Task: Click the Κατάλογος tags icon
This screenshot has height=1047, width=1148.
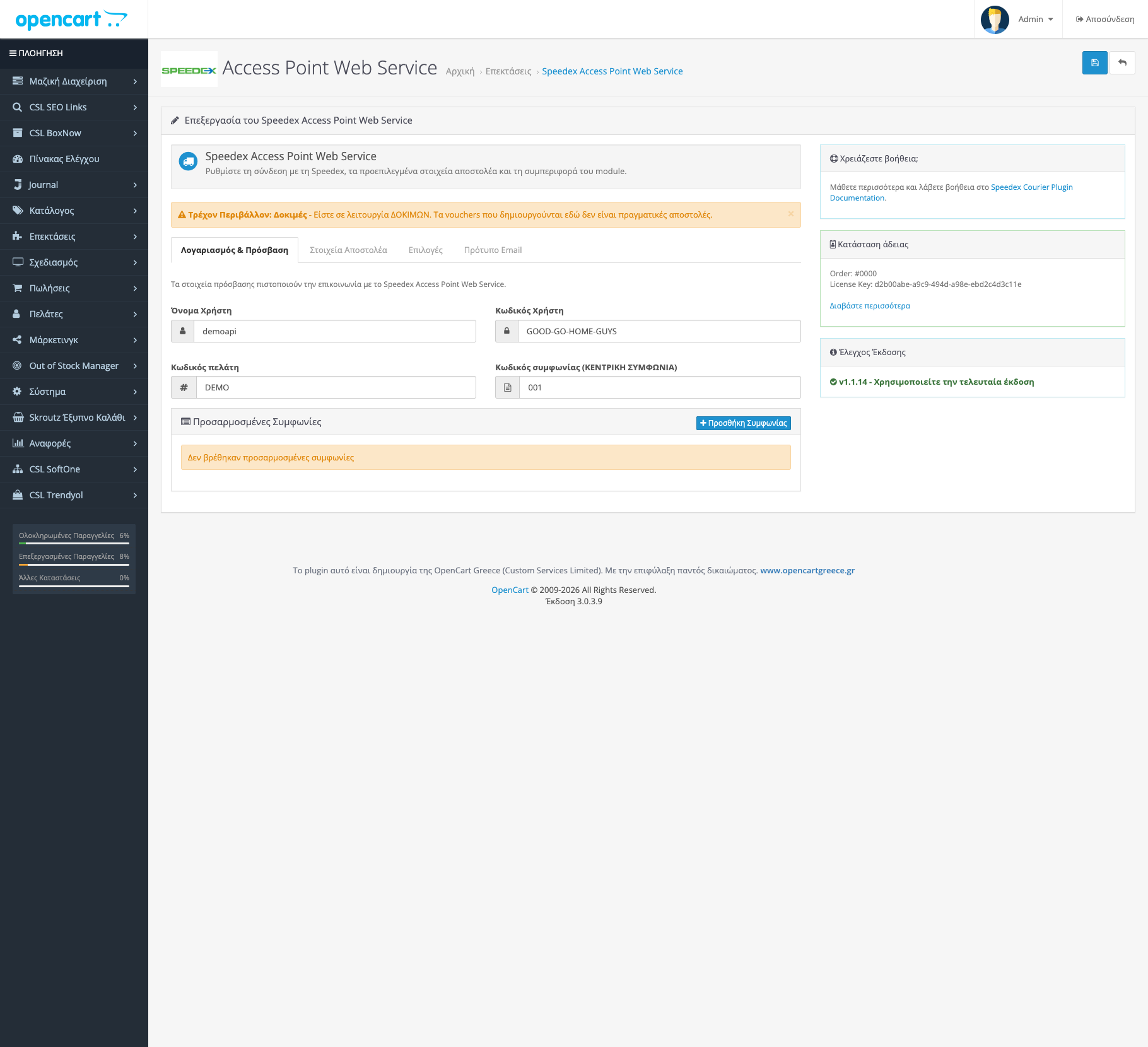Action: coord(18,211)
